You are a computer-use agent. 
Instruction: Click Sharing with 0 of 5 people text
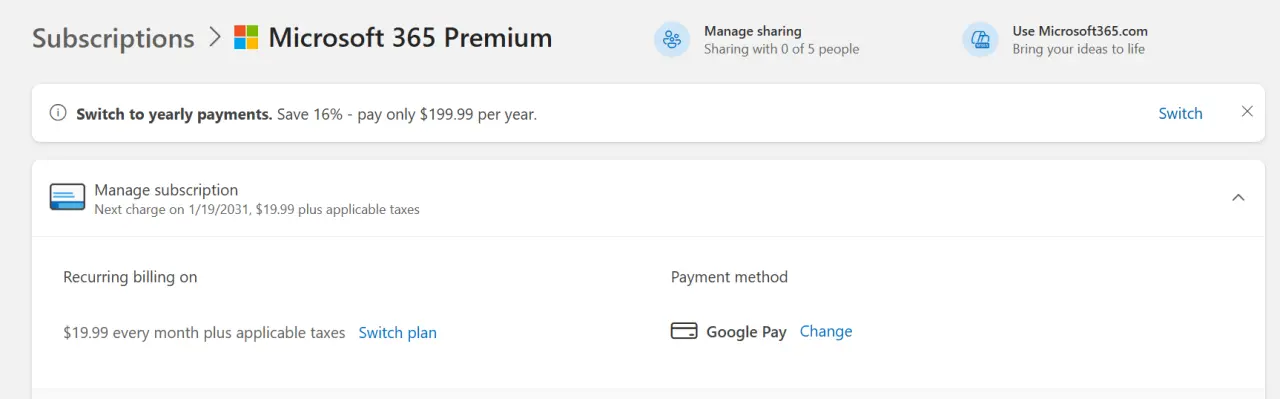(781, 49)
